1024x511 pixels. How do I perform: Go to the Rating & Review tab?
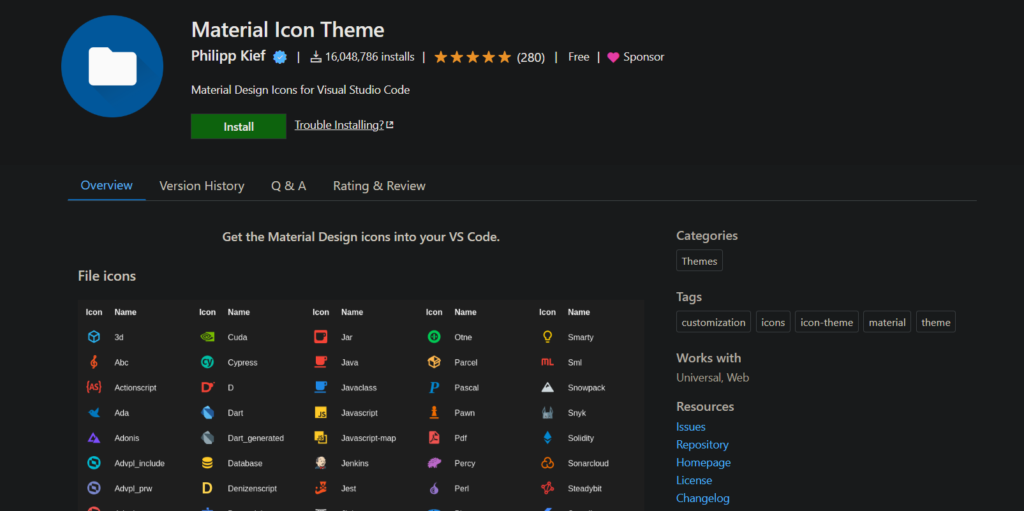pyautogui.click(x=379, y=186)
